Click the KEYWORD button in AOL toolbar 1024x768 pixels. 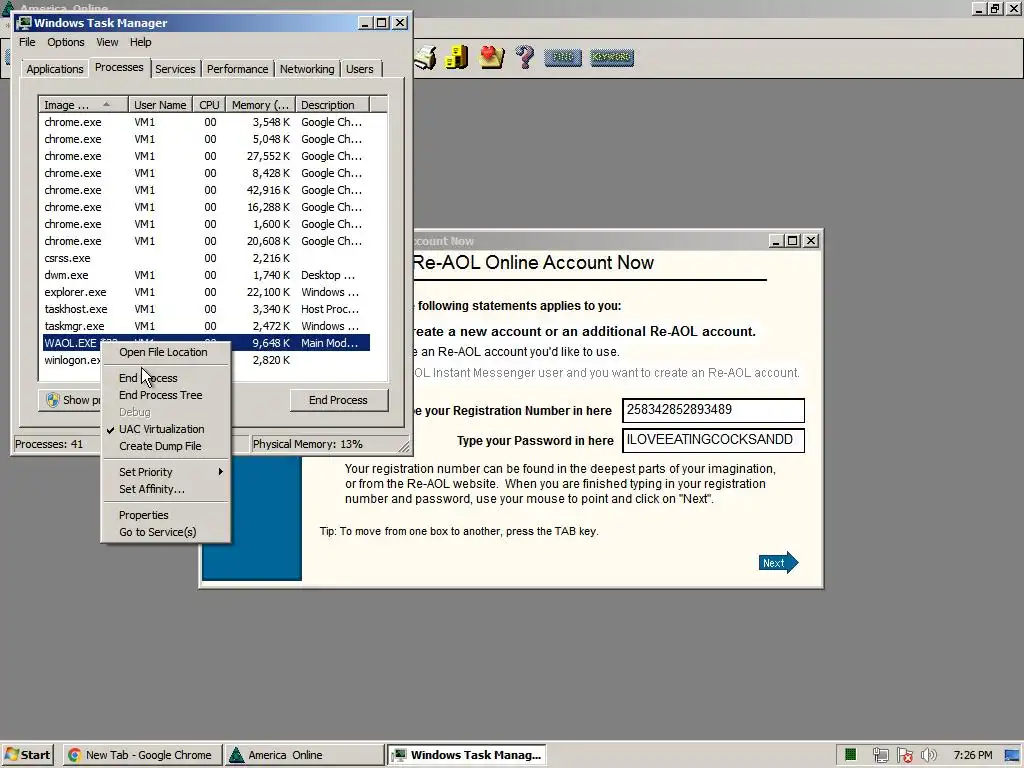pyautogui.click(x=611, y=57)
